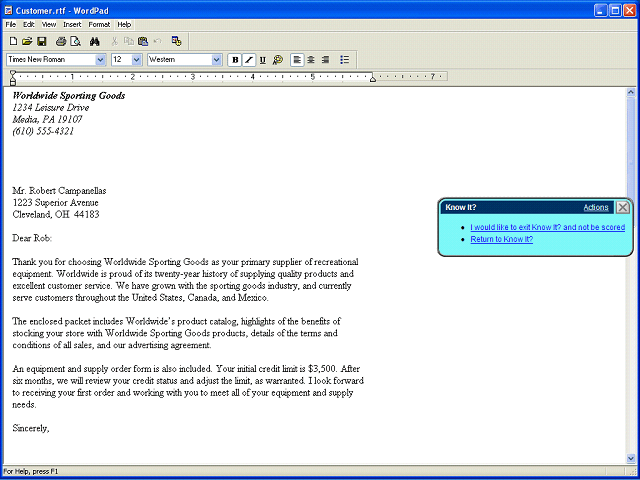Close the Know It? panel
Screen dimensions: 640x480
tap(622, 207)
